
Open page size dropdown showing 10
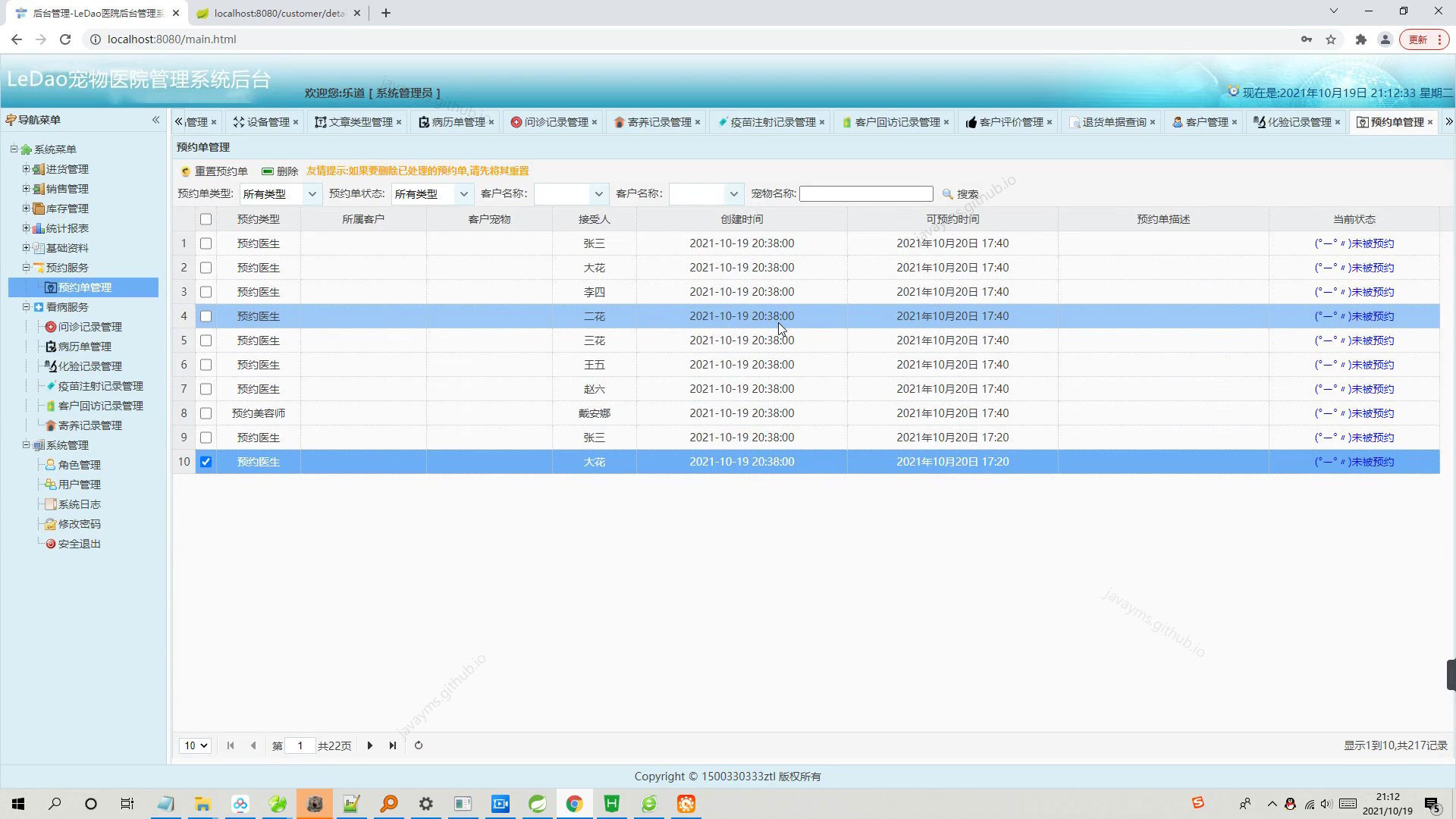pos(195,745)
